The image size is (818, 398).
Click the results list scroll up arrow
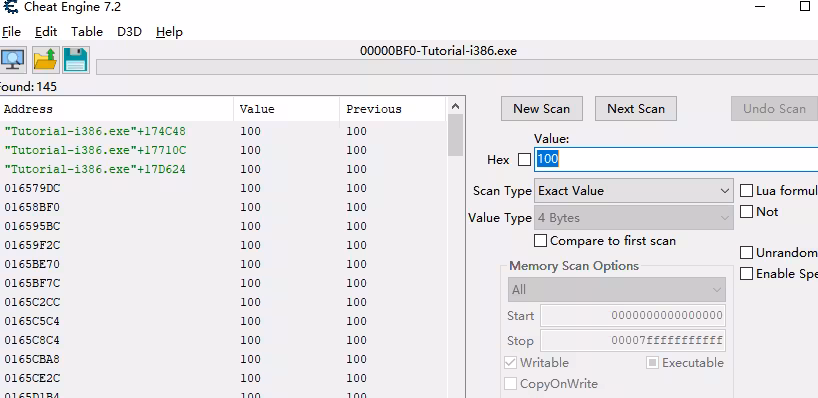pos(455,106)
